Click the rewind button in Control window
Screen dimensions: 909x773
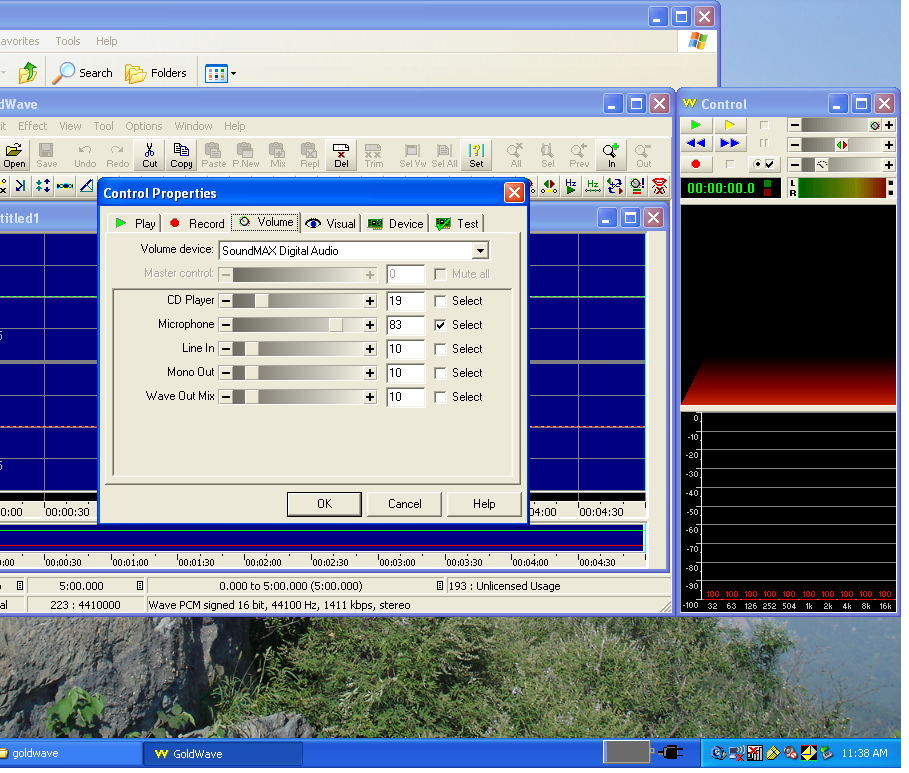(x=696, y=143)
